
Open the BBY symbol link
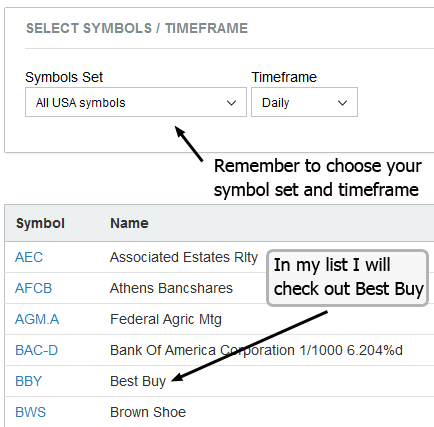tap(29, 381)
